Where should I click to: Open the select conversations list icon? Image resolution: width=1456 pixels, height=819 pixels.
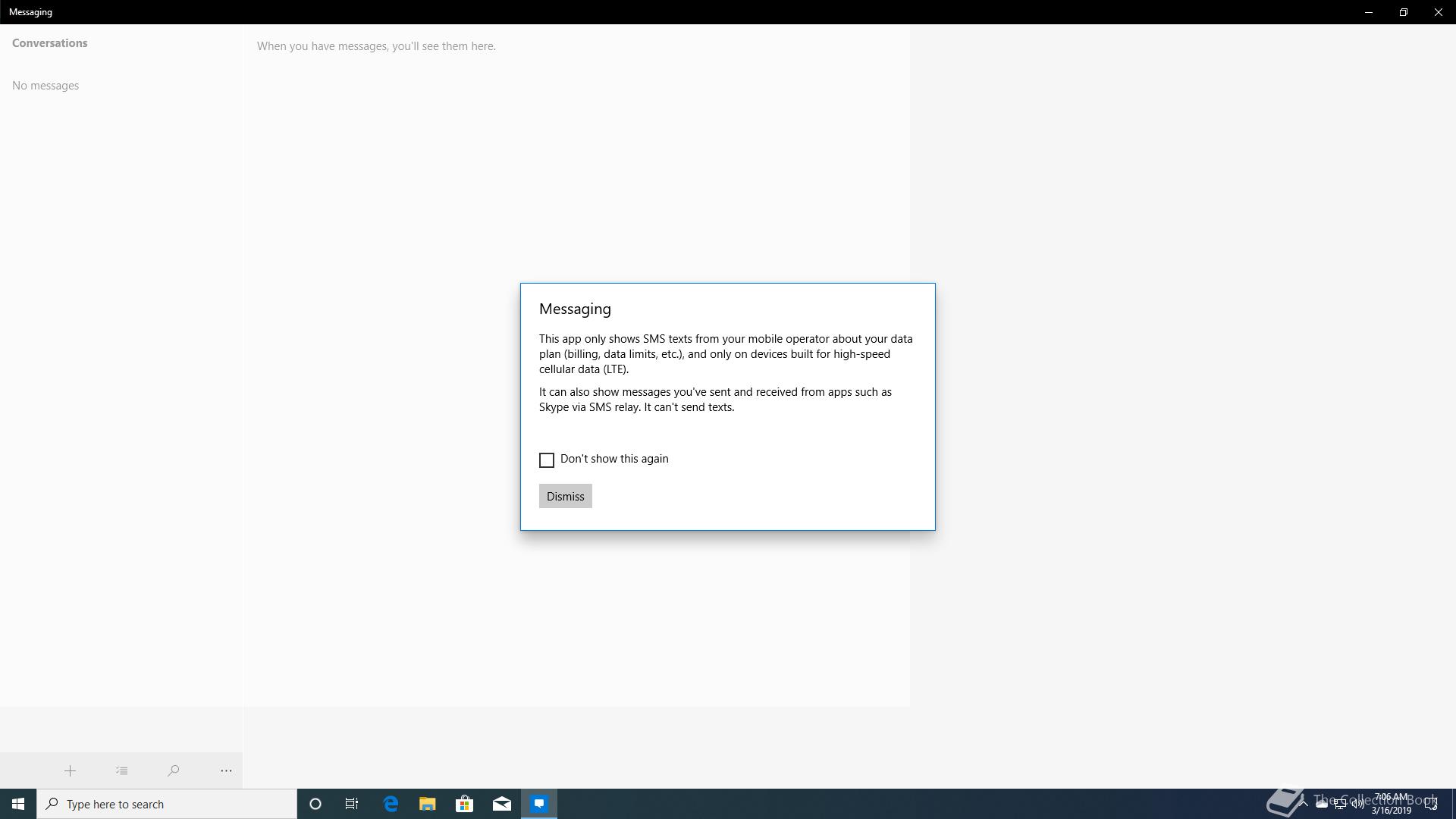(121, 770)
